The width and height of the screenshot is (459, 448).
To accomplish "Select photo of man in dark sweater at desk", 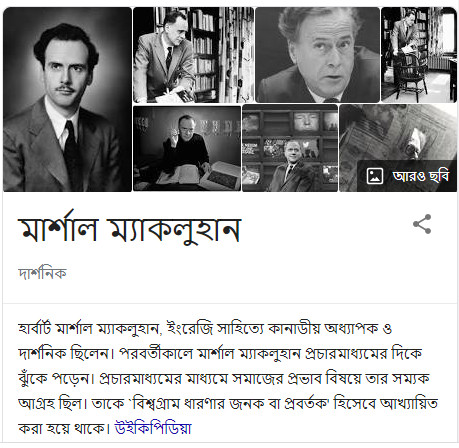I will coord(187,149).
